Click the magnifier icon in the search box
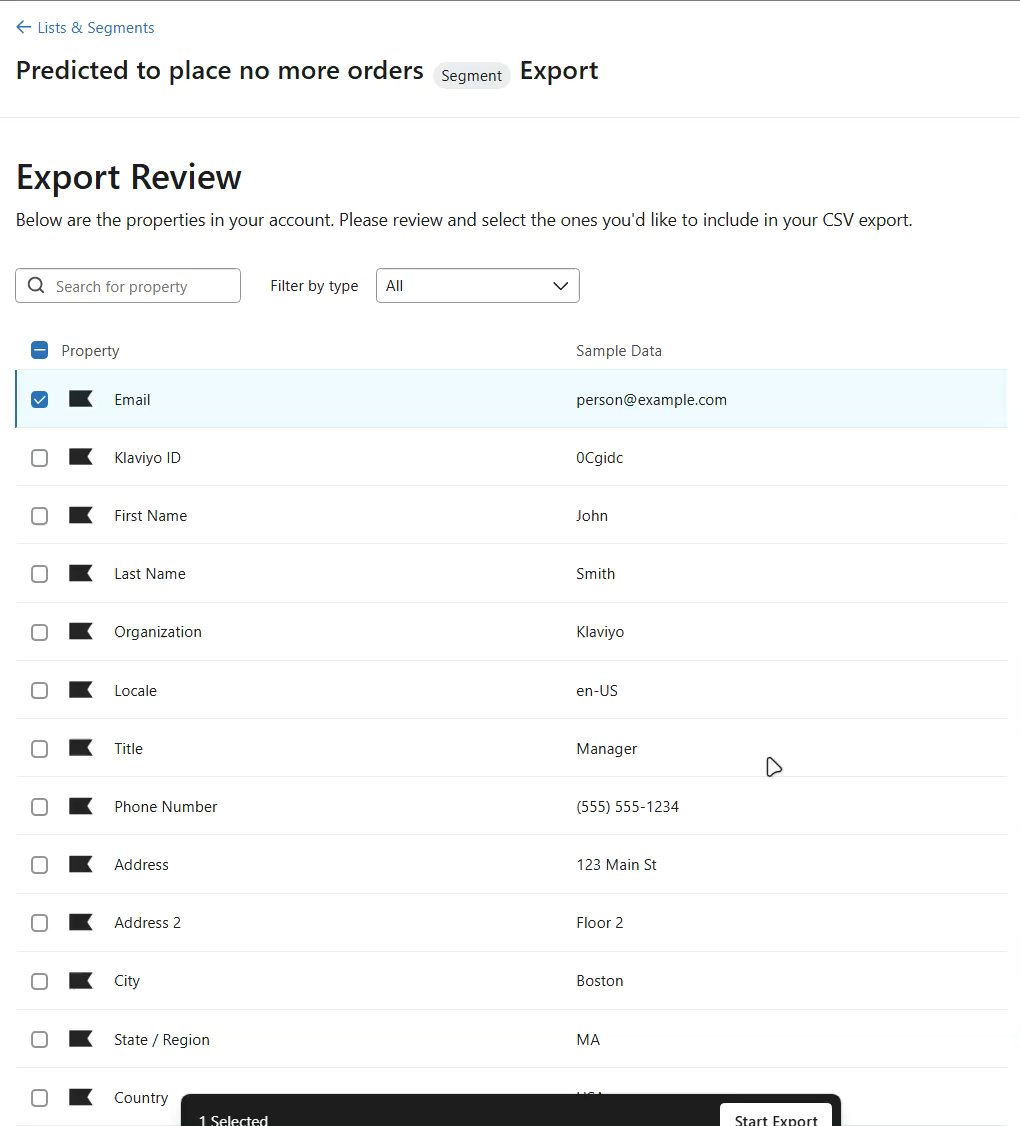Image resolution: width=1020 pixels, height=1126 pixels. (x=36, y=286)
